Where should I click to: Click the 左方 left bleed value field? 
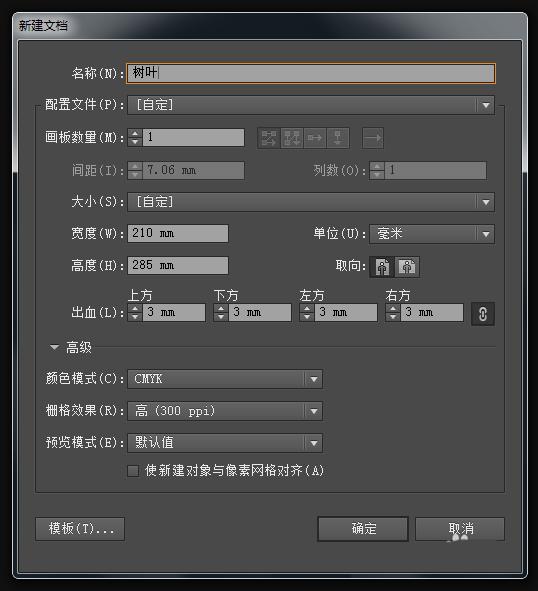[346, 312]
